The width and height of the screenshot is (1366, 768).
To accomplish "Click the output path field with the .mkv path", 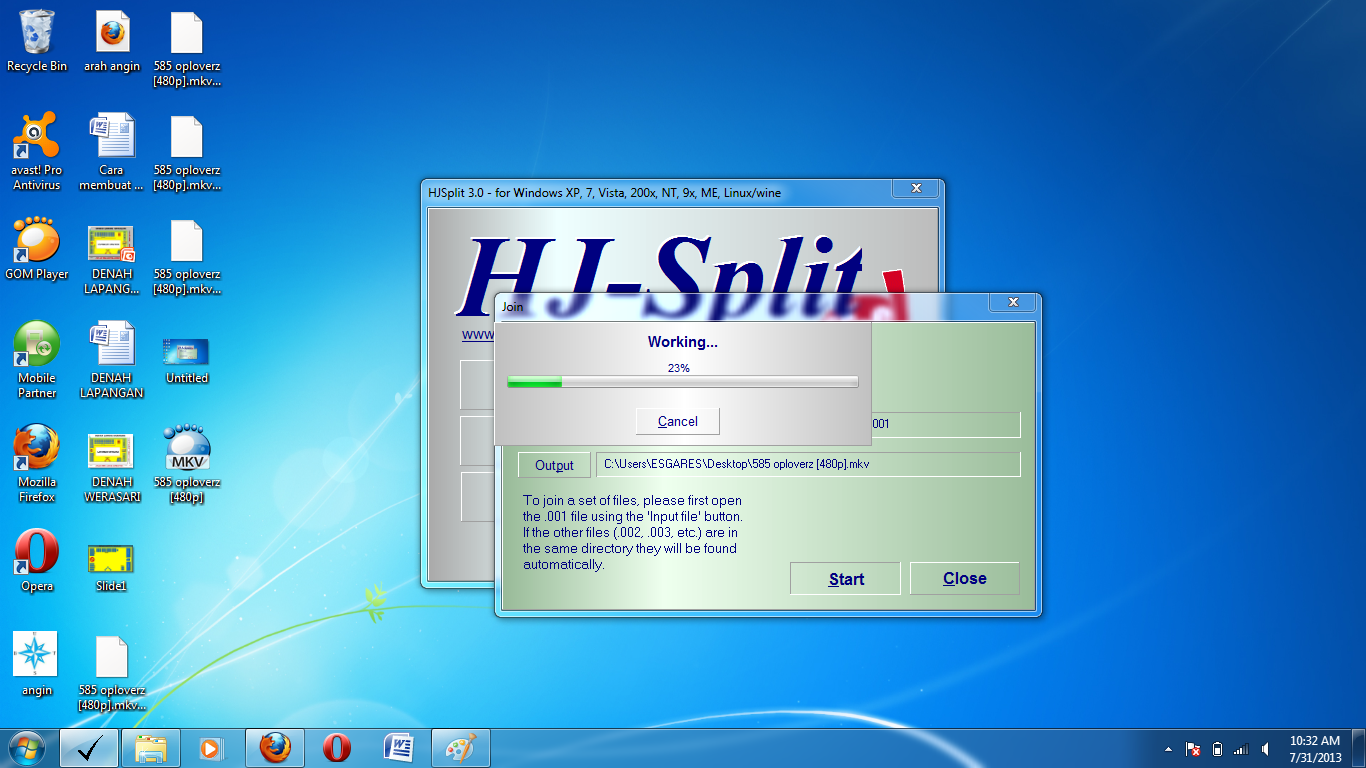I will pos(808,464).
